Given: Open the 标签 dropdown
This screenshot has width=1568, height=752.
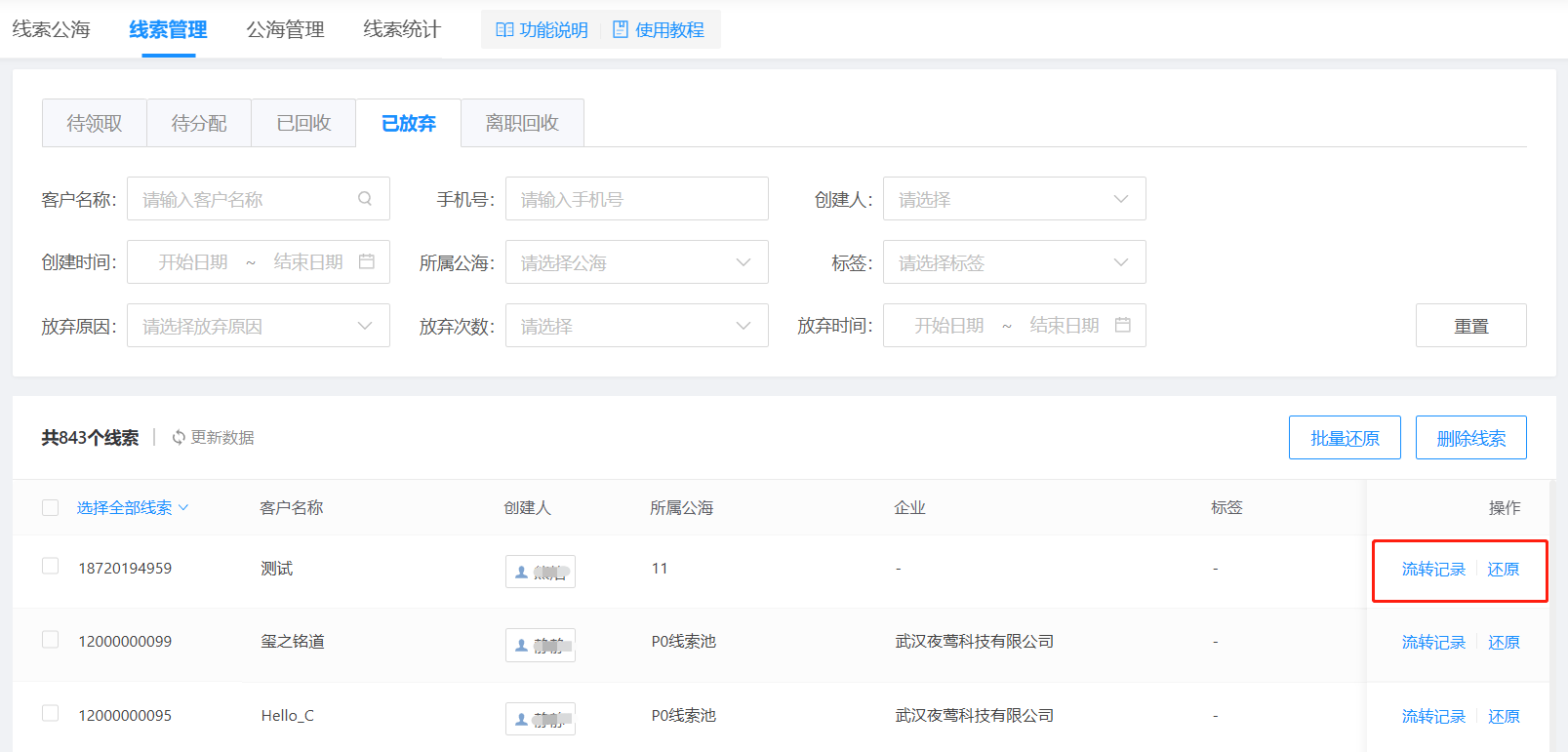Looking at the screenshot, I should pyautogui.click(x=1015, y=262).
